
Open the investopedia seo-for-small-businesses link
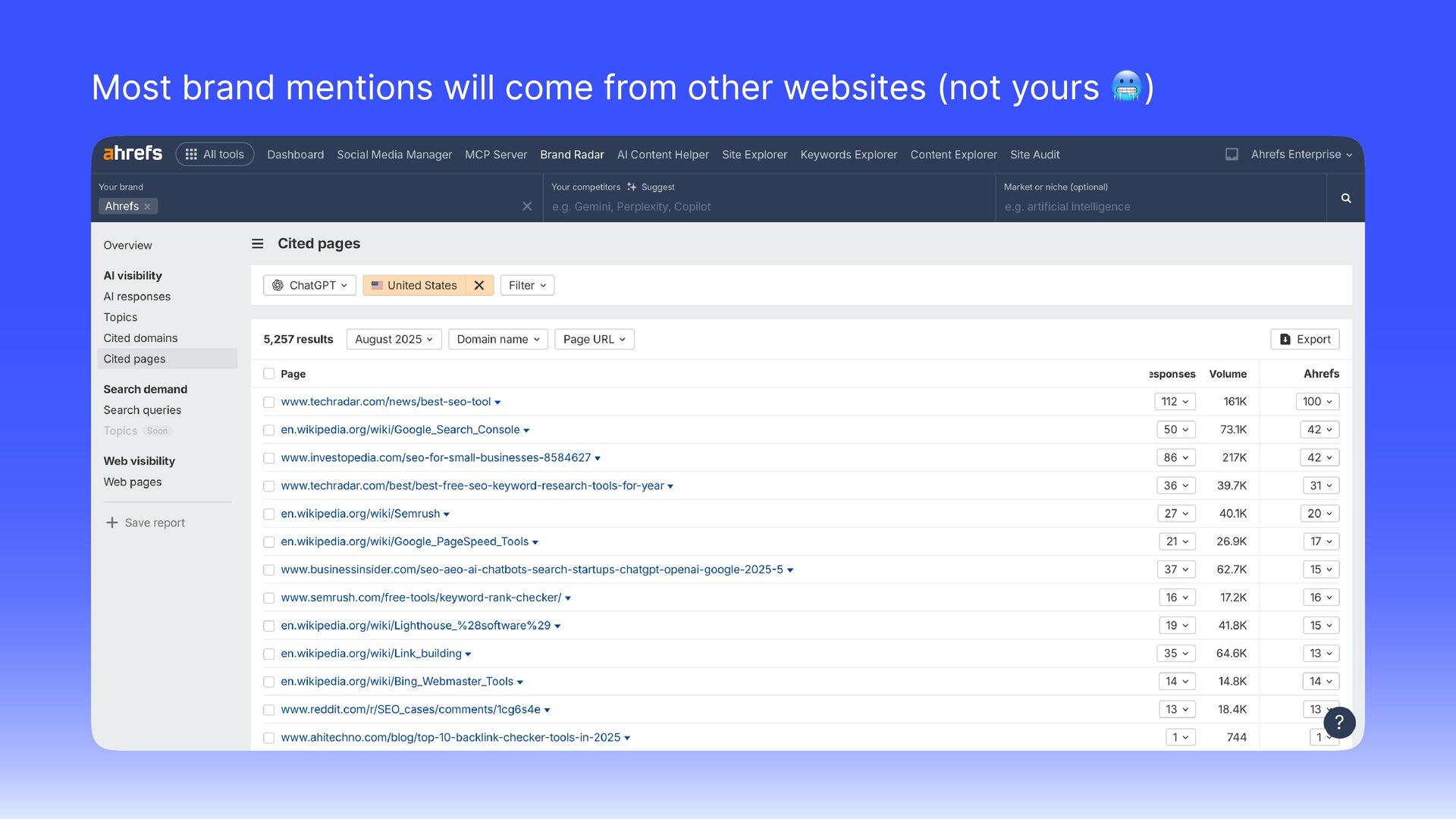[x=435, y=458]
